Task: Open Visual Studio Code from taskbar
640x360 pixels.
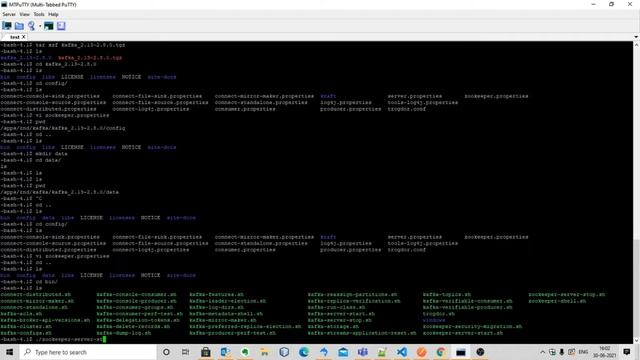Action: click(402, 352)
